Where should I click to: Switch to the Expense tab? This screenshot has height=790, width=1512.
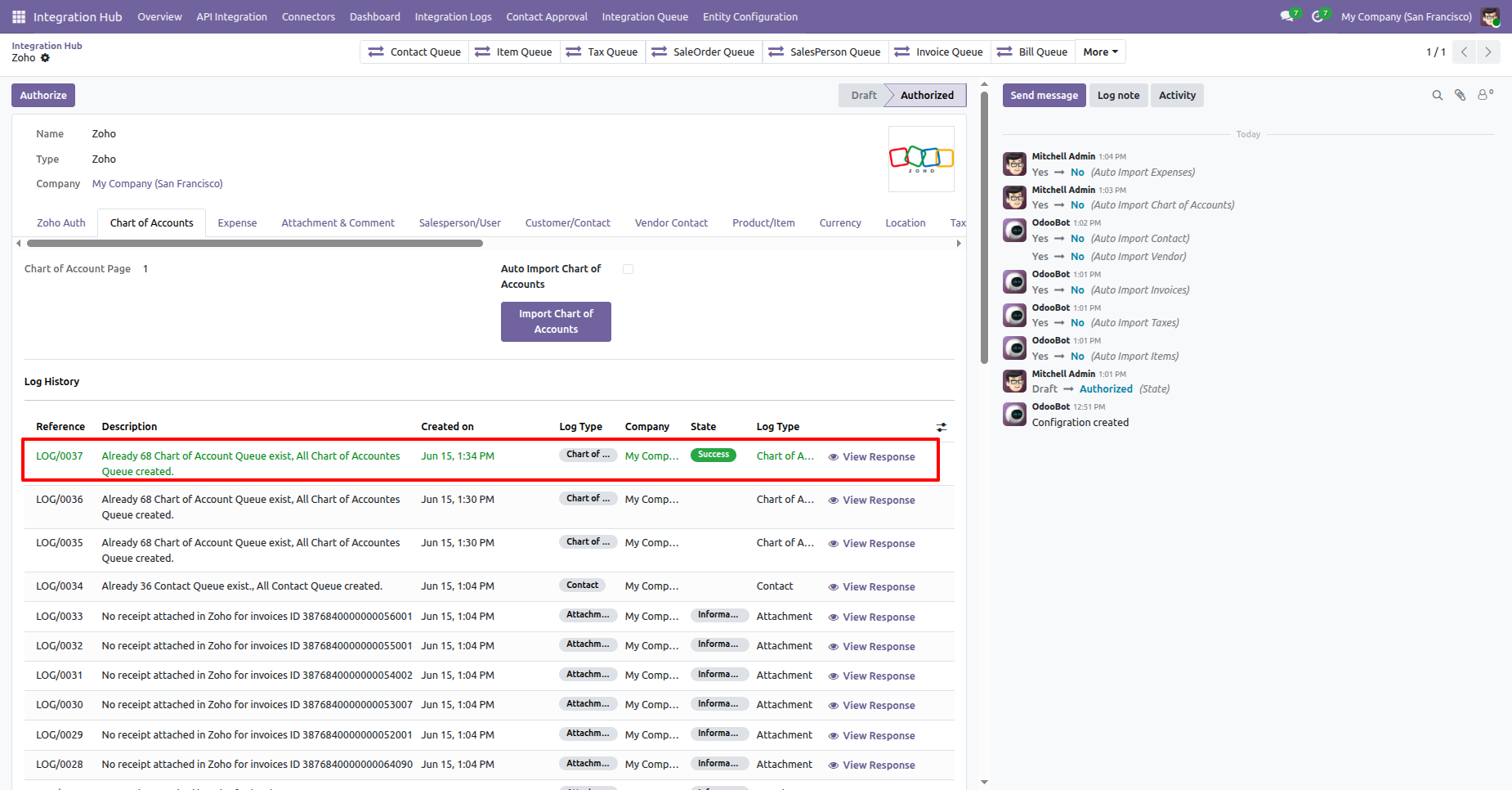tap(237, 223)
